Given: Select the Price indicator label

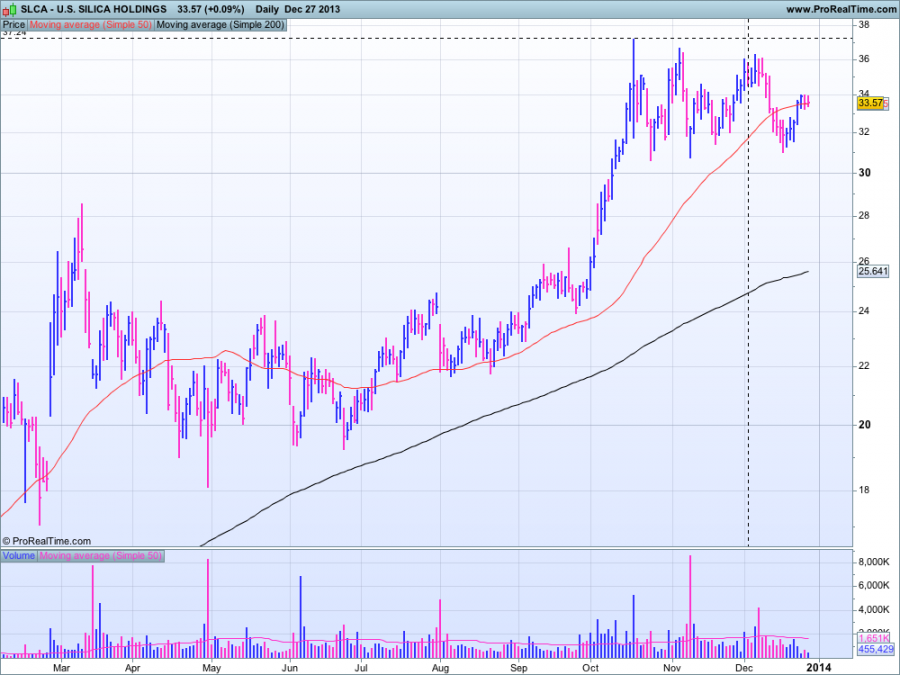Looking at the screenshot, I should pos(14,25).
